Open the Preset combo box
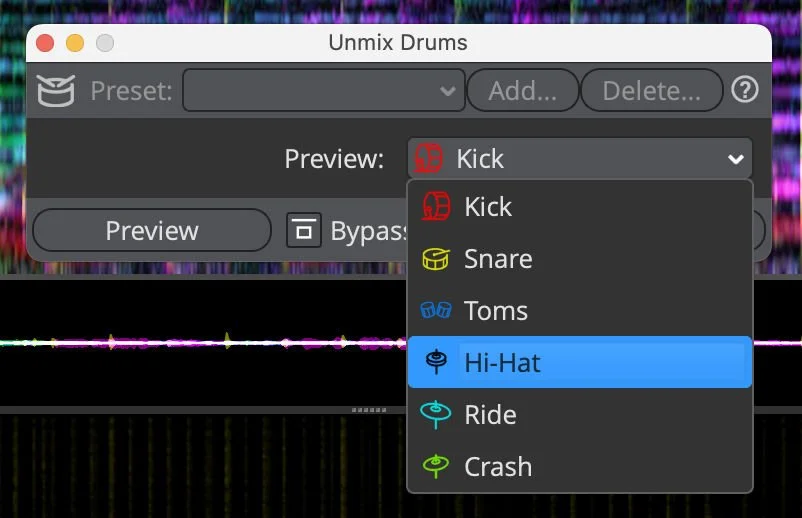802x518 pixels. point(324,91)
